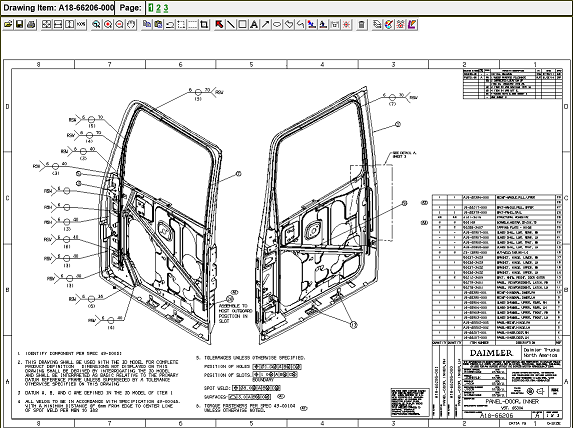Choose the rectangle markup tool

(x=242, y=24)
